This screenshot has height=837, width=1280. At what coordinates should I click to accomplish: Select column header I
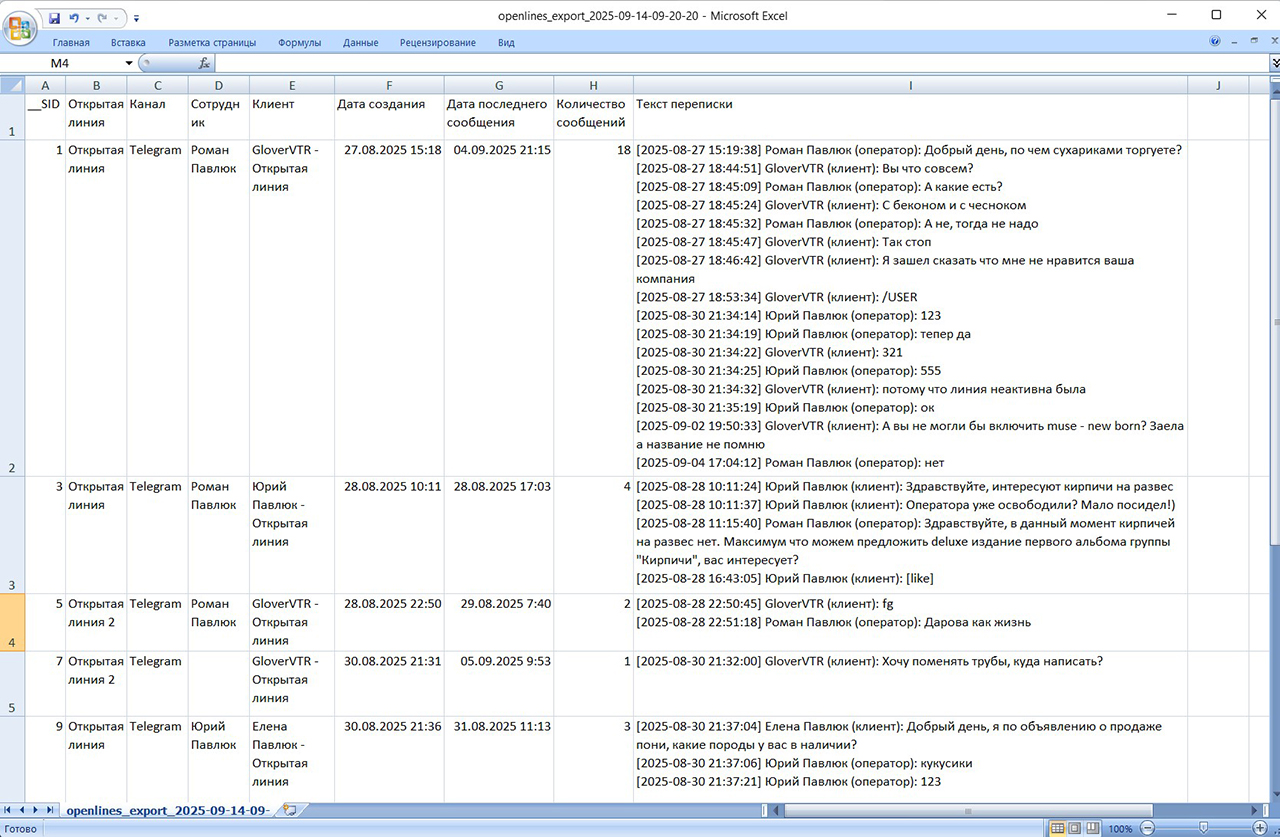click(910, 85)
